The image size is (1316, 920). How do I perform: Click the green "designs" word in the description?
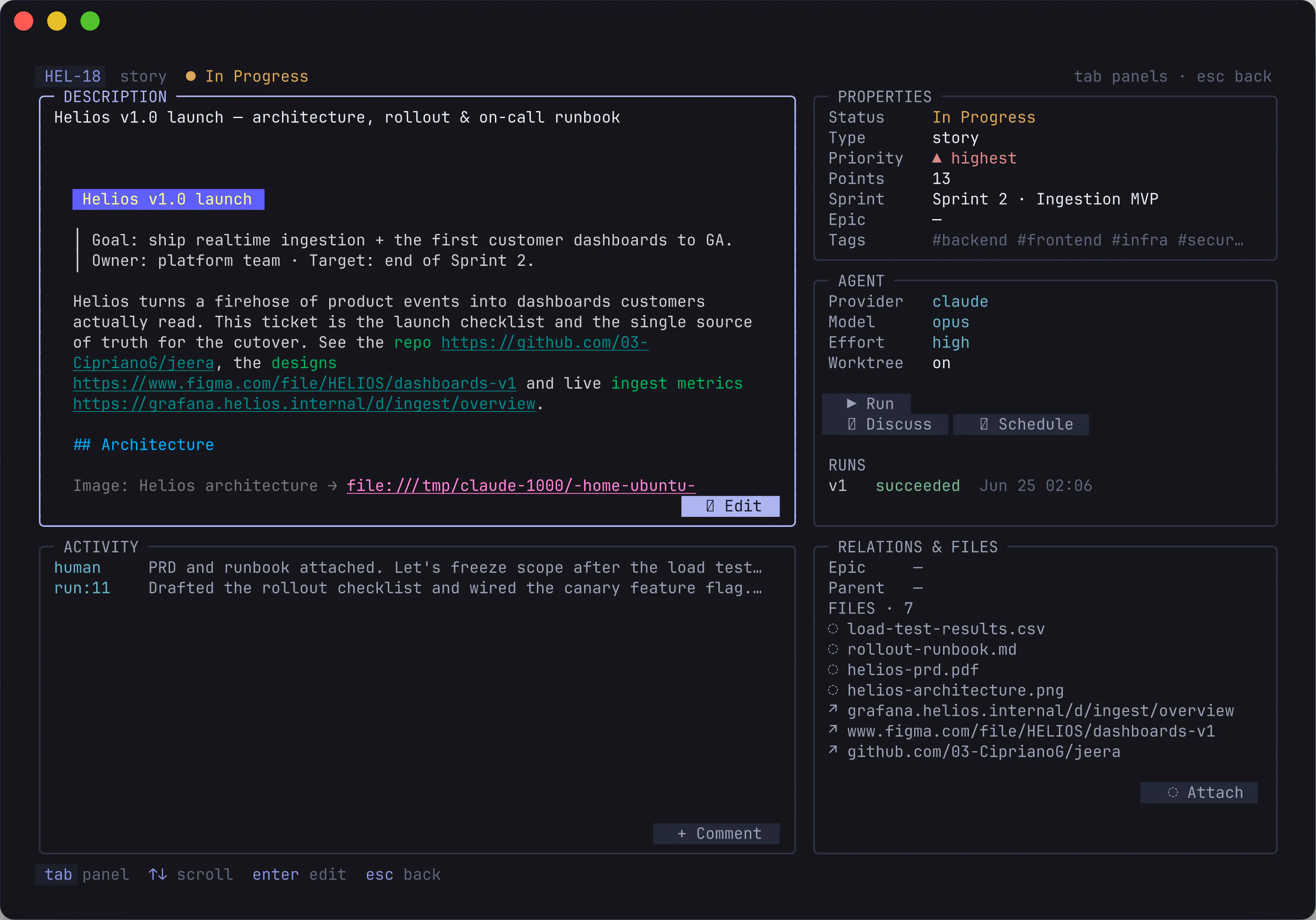point(304,363)
